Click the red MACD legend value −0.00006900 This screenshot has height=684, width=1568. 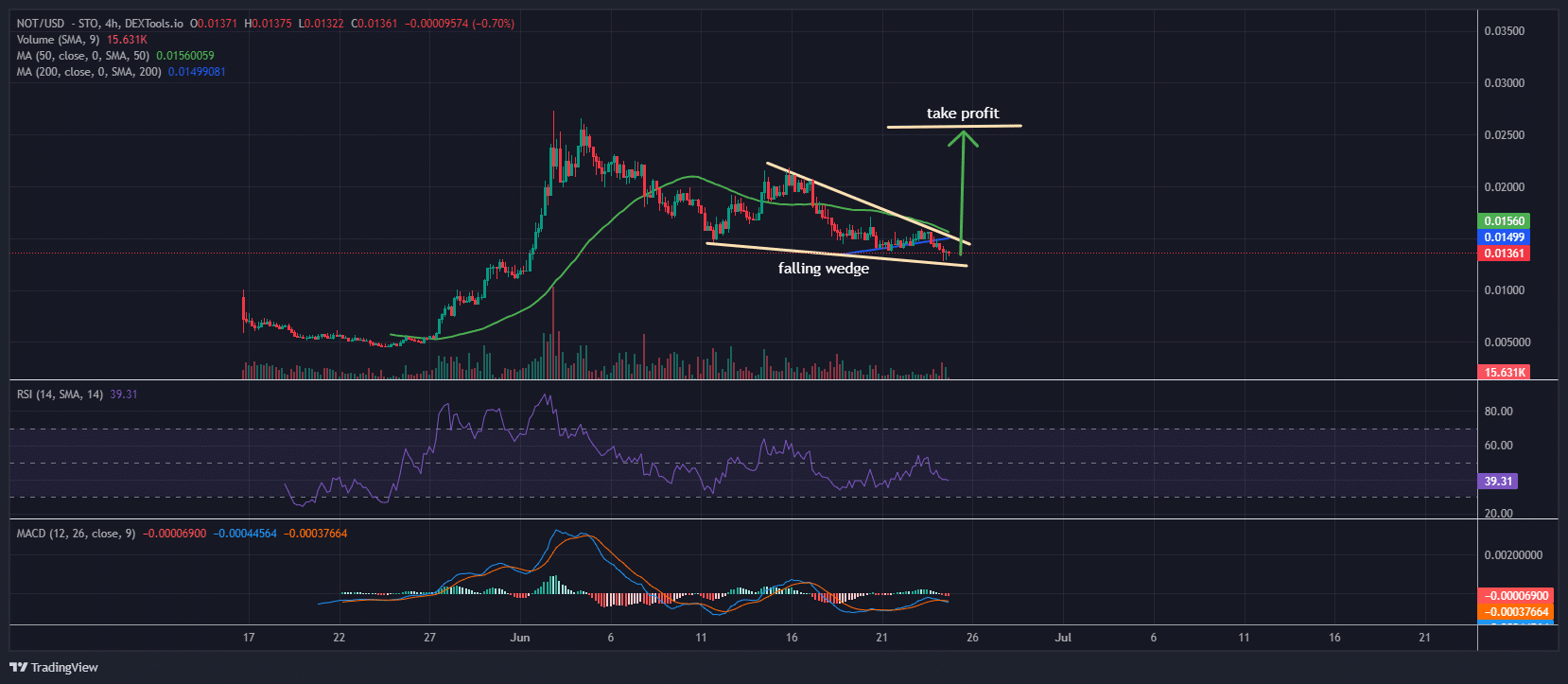[x=175, y=534]
